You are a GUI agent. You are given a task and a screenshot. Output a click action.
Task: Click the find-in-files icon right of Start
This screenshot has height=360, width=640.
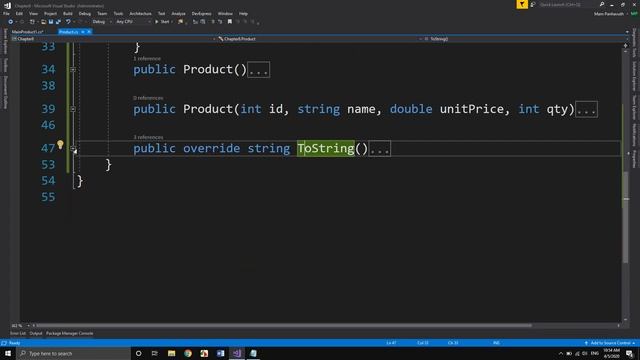click(x=180, y=22)
